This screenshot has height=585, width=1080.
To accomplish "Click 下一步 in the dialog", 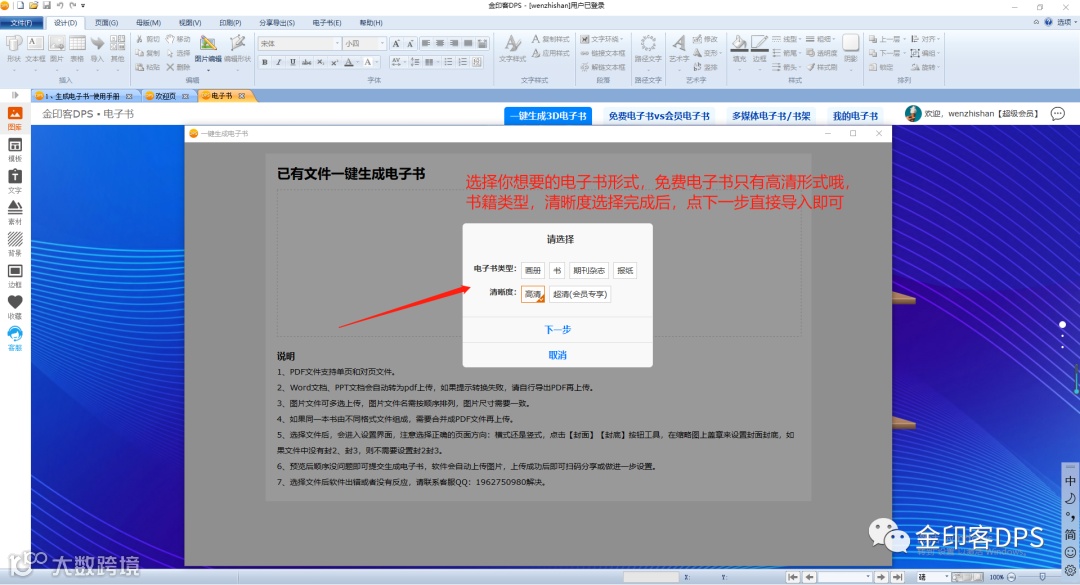I will (557, 329).
